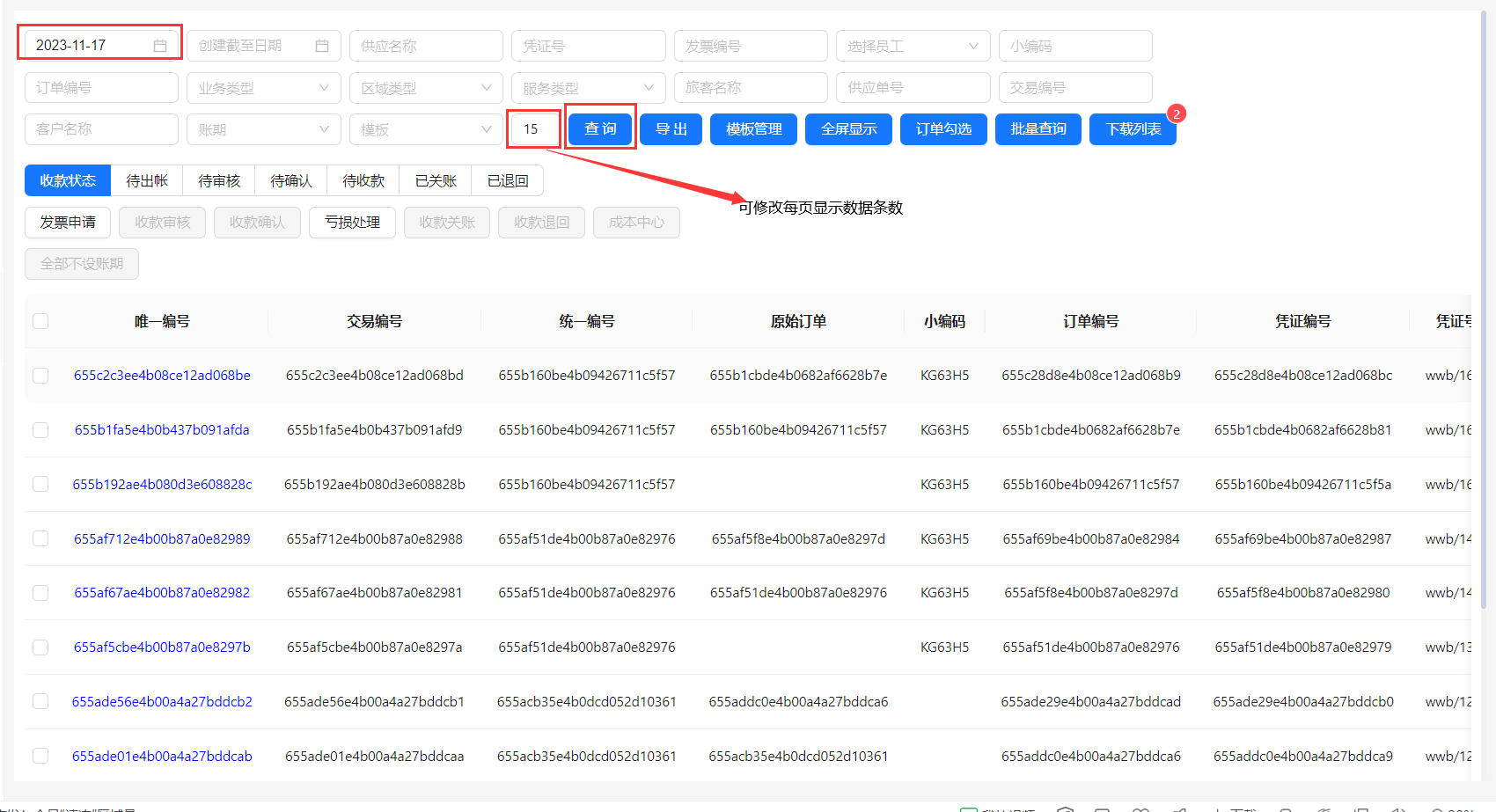Open link 655af5cbe4b00b87a0e8297b
Viewport: 1496px width, 812px height.
(x=162, y=647)
